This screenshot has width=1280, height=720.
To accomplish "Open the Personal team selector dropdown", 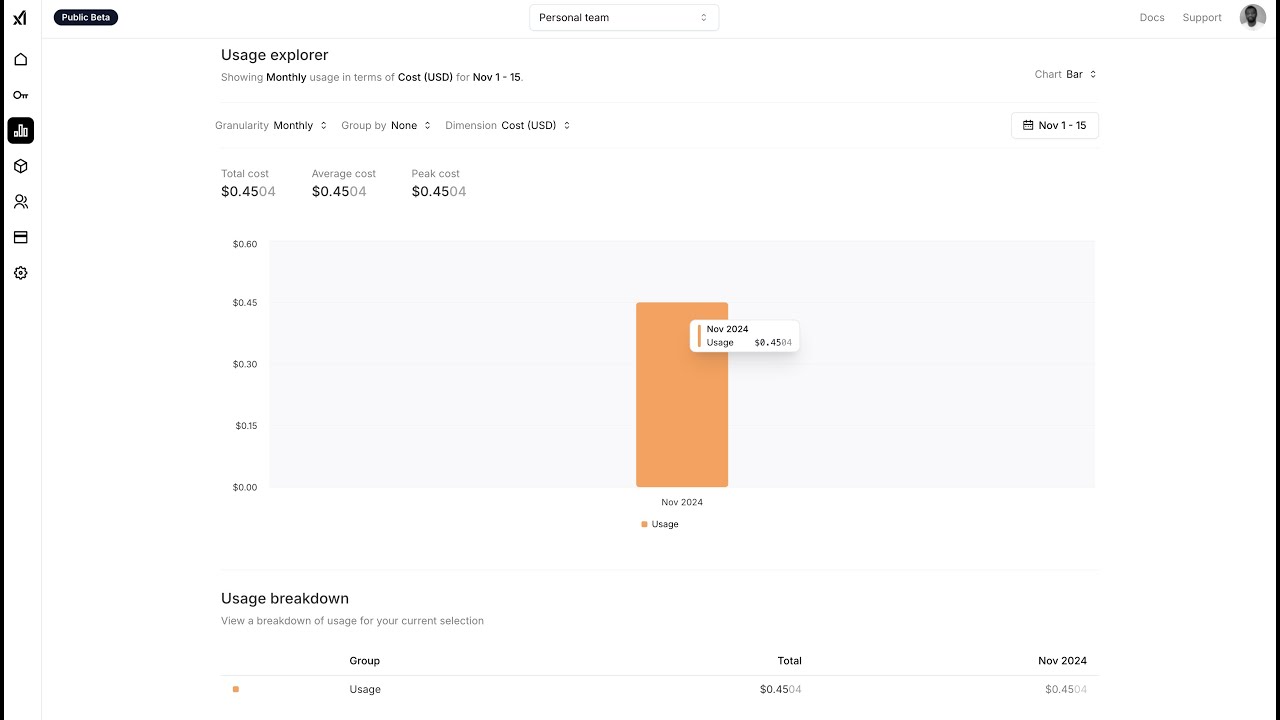I will pos(623,17).
